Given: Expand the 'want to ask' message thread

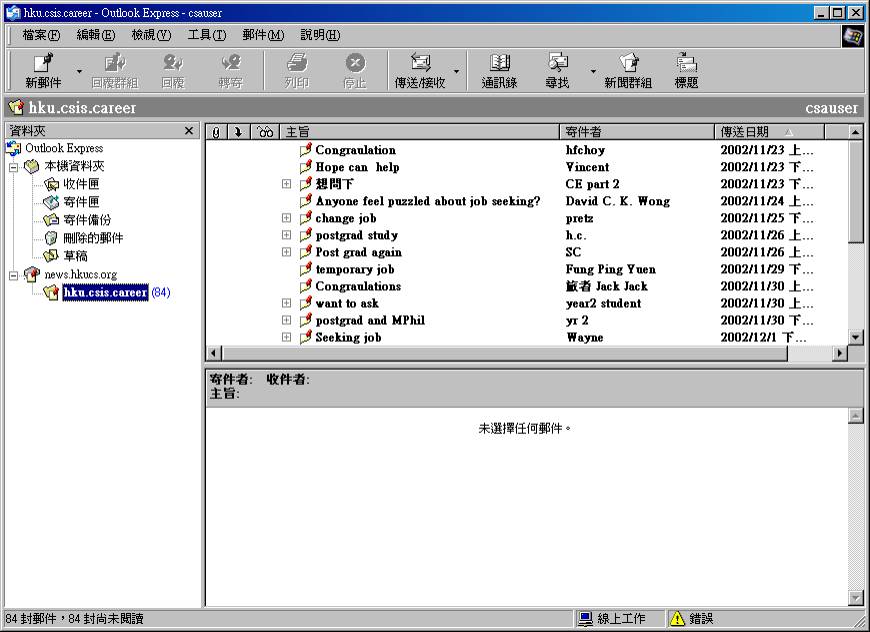Looking at the screenshot, I should tap(286, 303).
